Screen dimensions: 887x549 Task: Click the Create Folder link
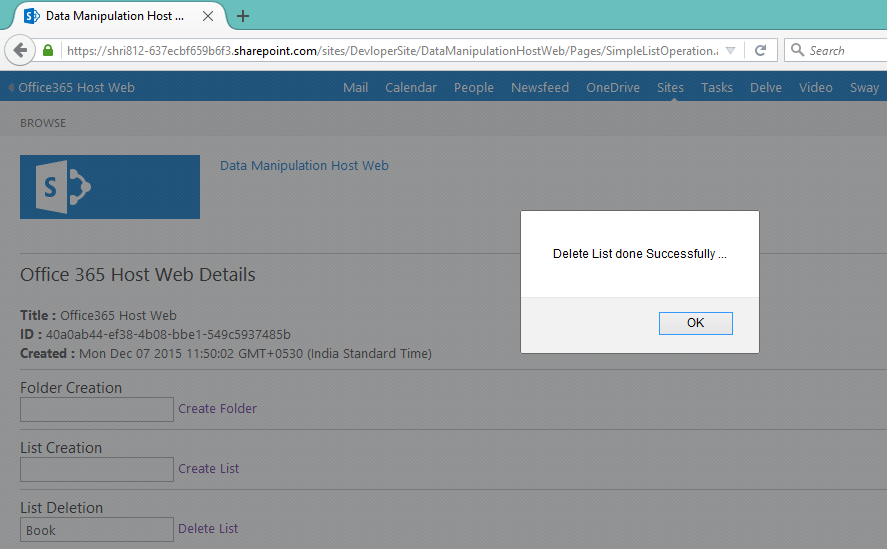coord(217,409)
